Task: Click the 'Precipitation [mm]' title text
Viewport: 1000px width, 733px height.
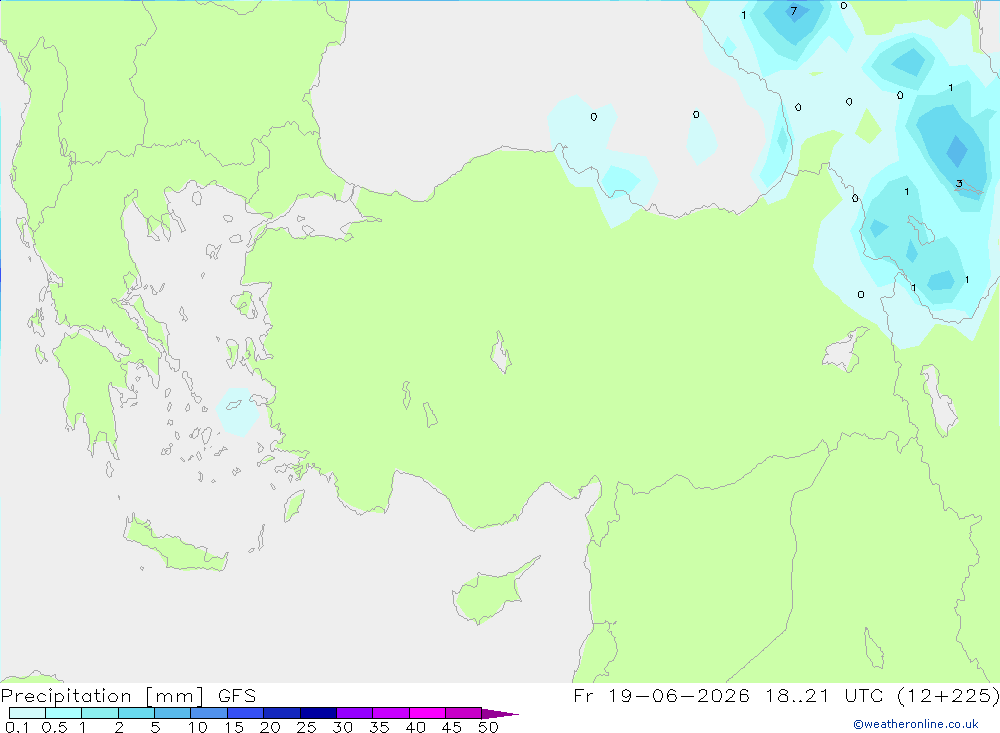Action: 102,696
